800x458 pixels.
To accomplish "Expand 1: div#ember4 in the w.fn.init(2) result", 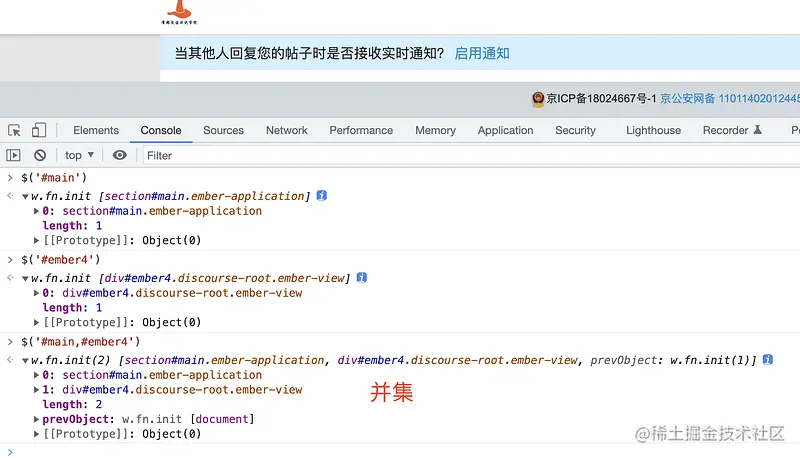I will click(36, 390).
